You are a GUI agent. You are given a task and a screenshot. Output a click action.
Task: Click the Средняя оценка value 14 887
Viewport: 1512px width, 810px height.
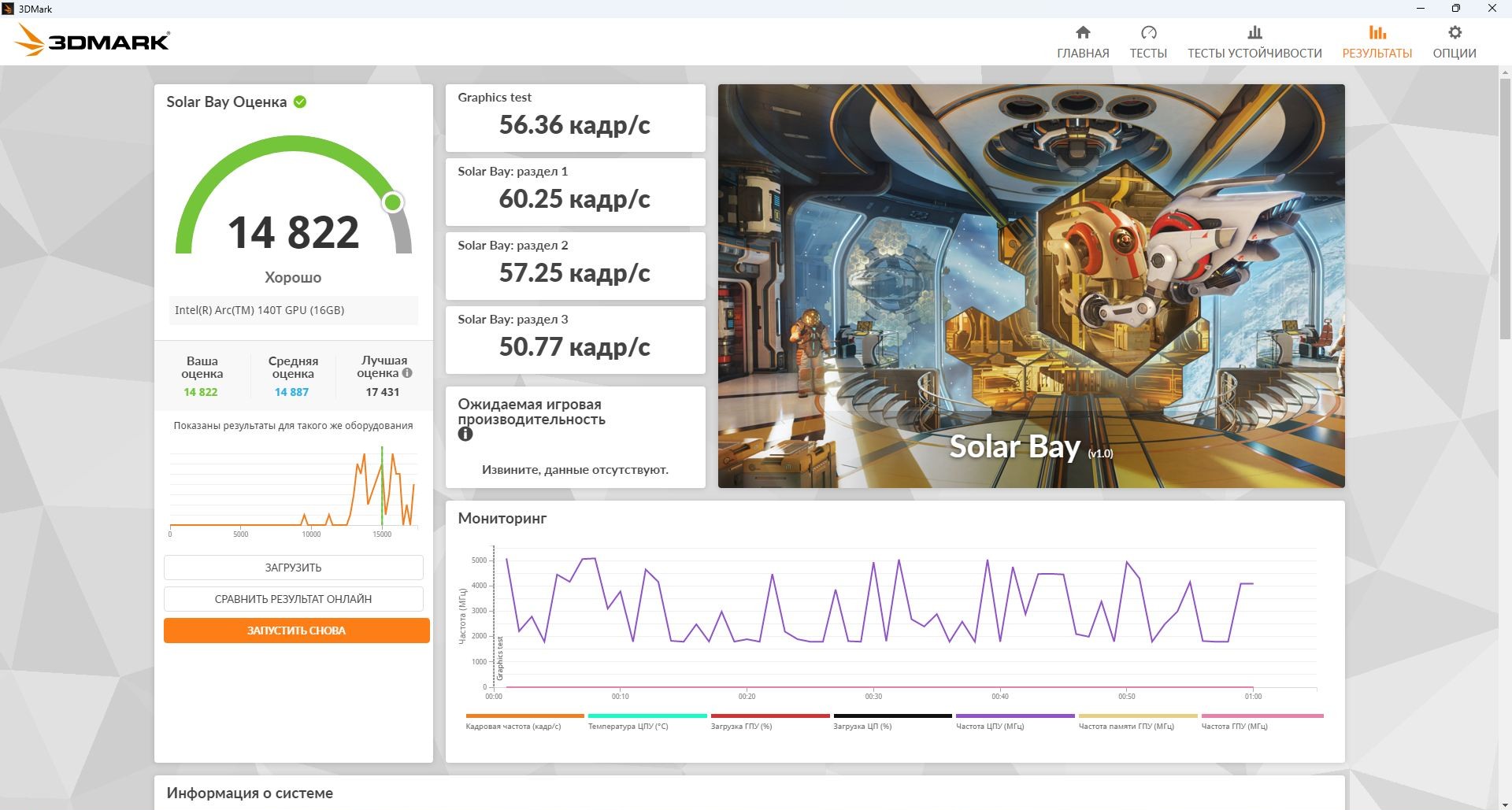coord(291,392)
